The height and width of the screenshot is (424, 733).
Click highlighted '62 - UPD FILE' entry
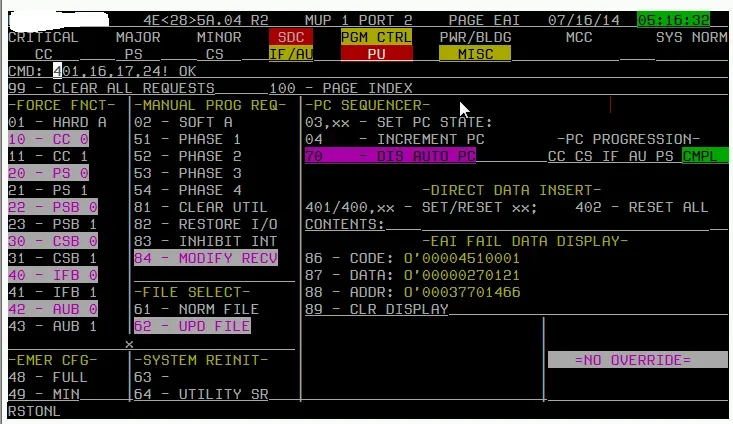[192, 326]
